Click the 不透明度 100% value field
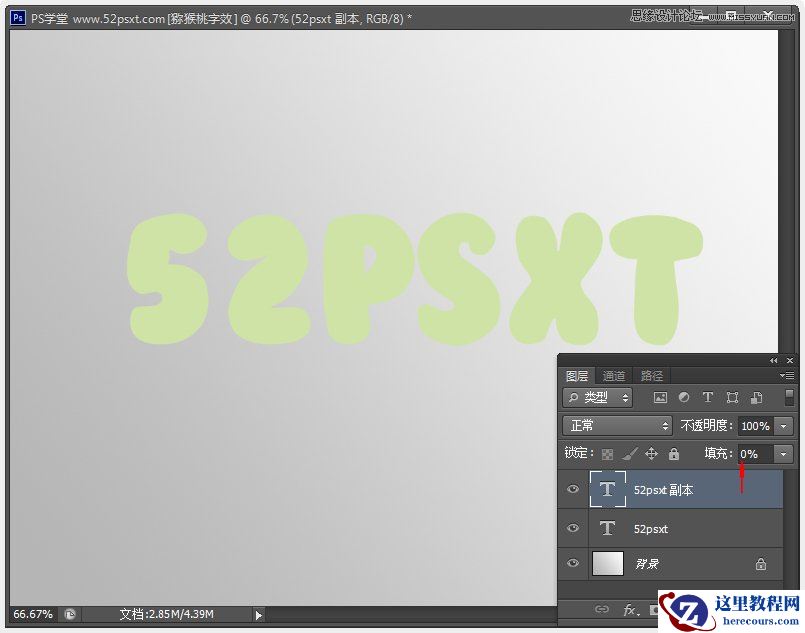The height and width of the screenshot is (633, 805). point(756,426)
